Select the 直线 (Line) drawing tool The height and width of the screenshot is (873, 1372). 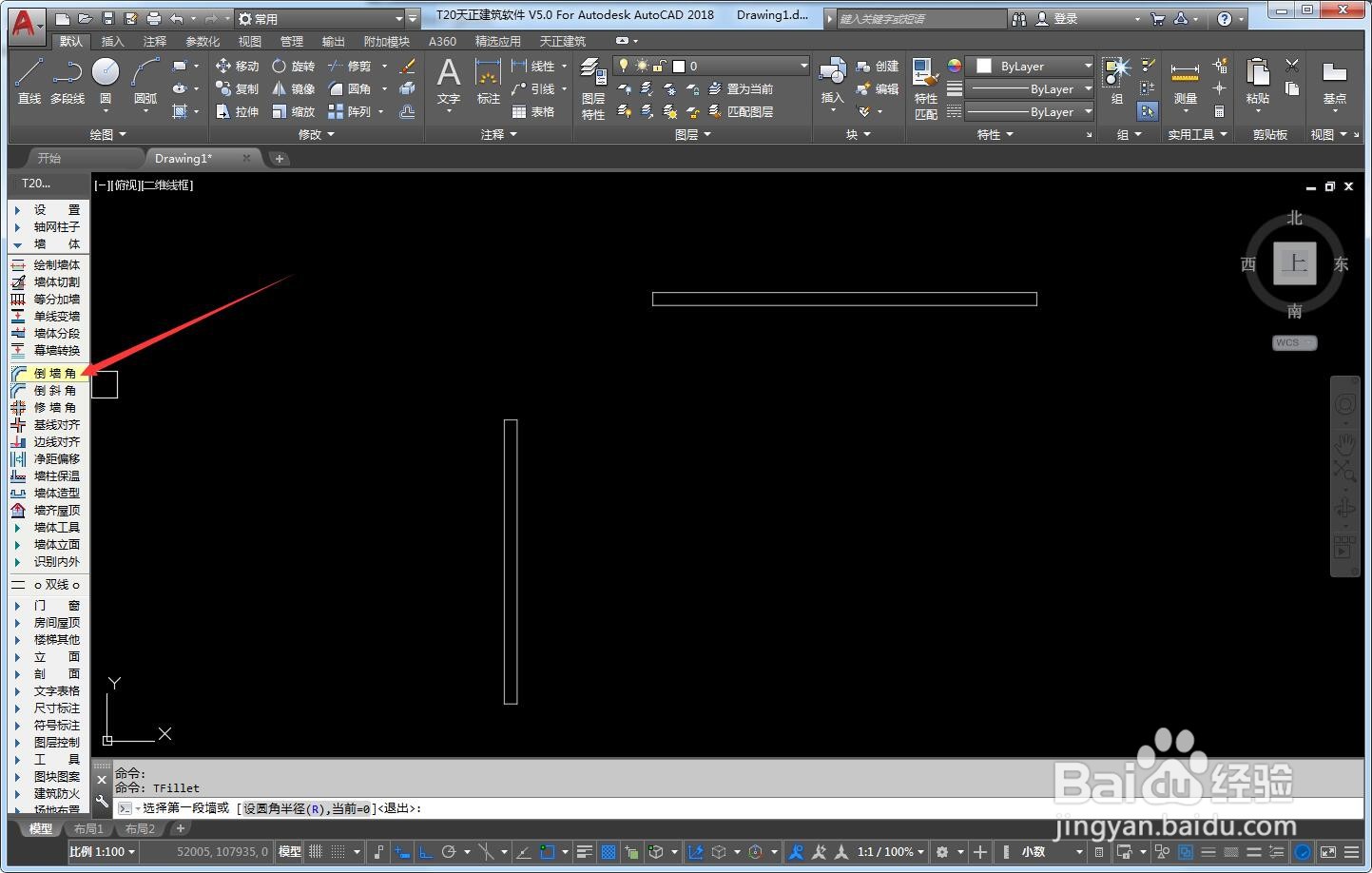[29, 80]
